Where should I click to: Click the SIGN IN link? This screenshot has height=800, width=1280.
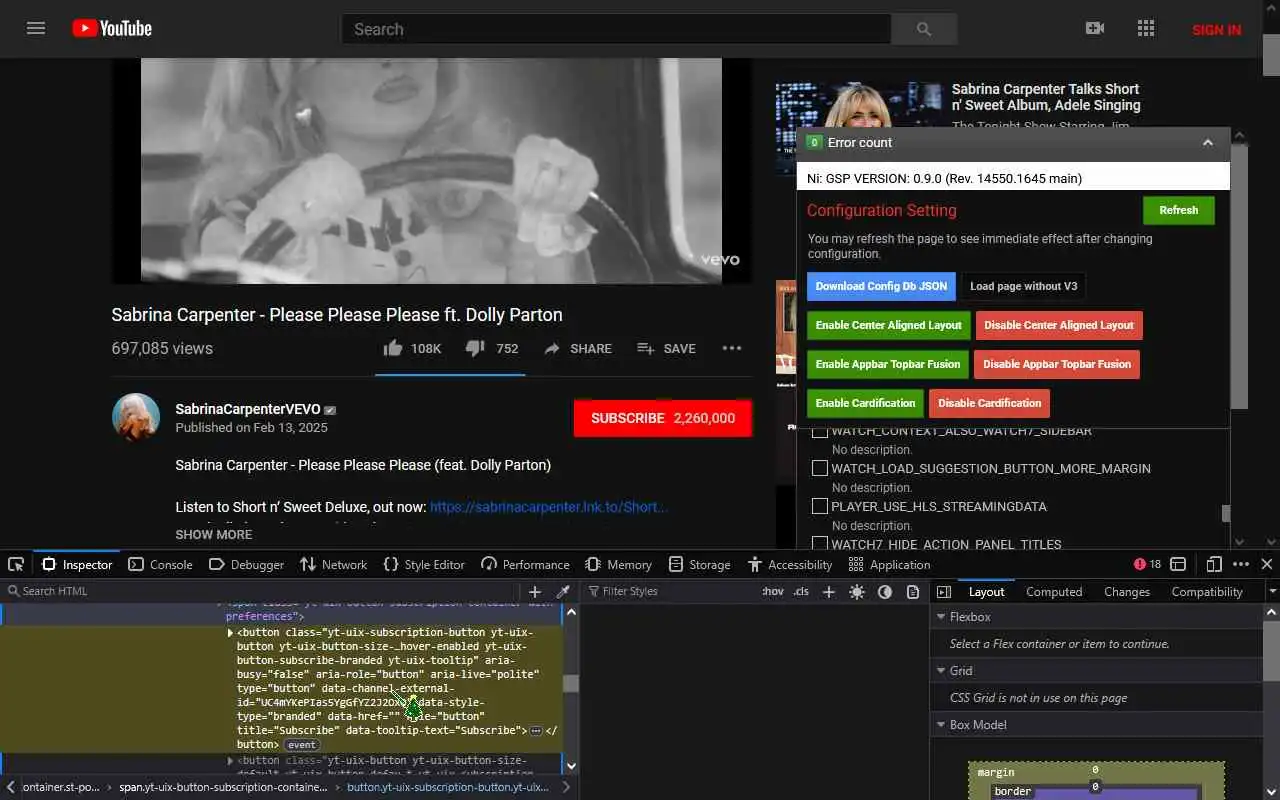pos(1216,29)
